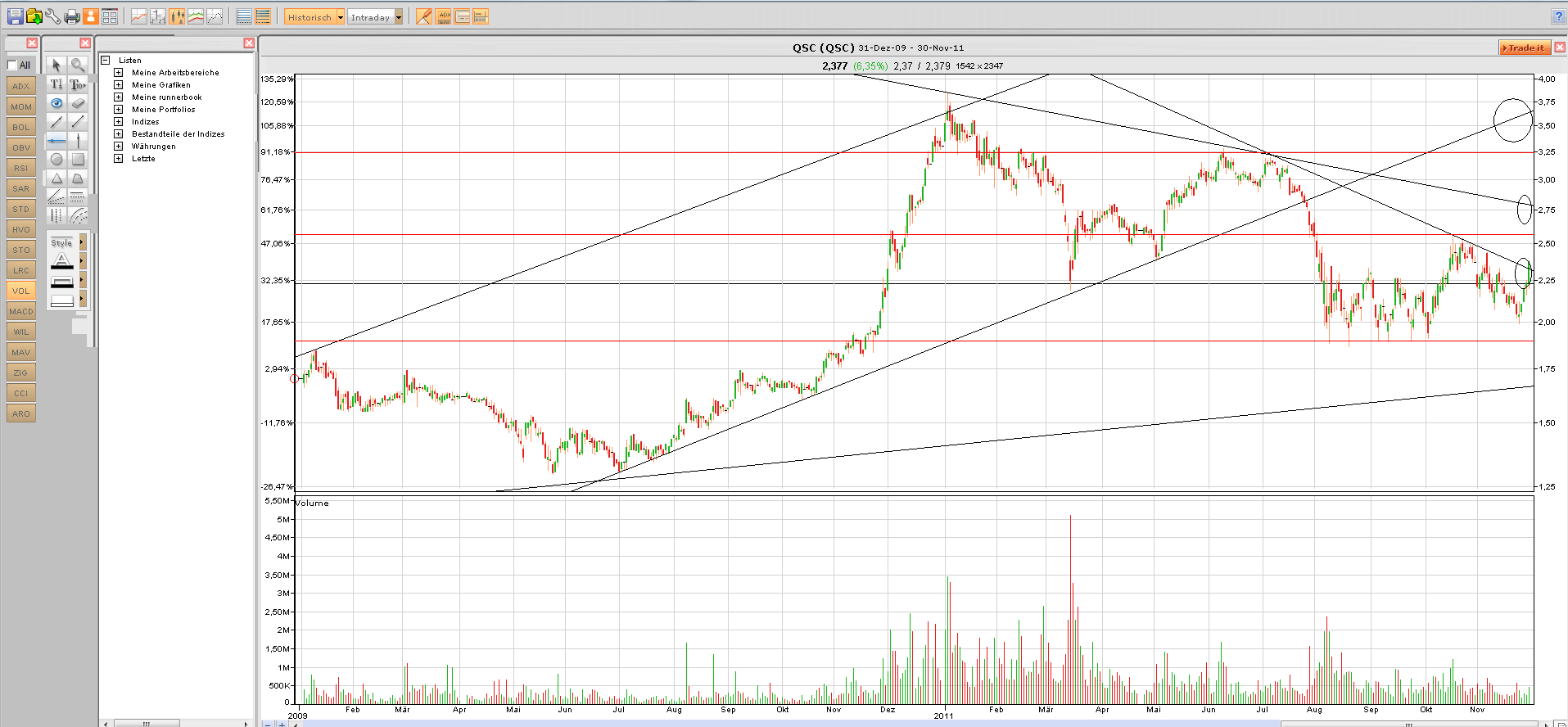Collapse the Listen tree root

tap(105, 60)
